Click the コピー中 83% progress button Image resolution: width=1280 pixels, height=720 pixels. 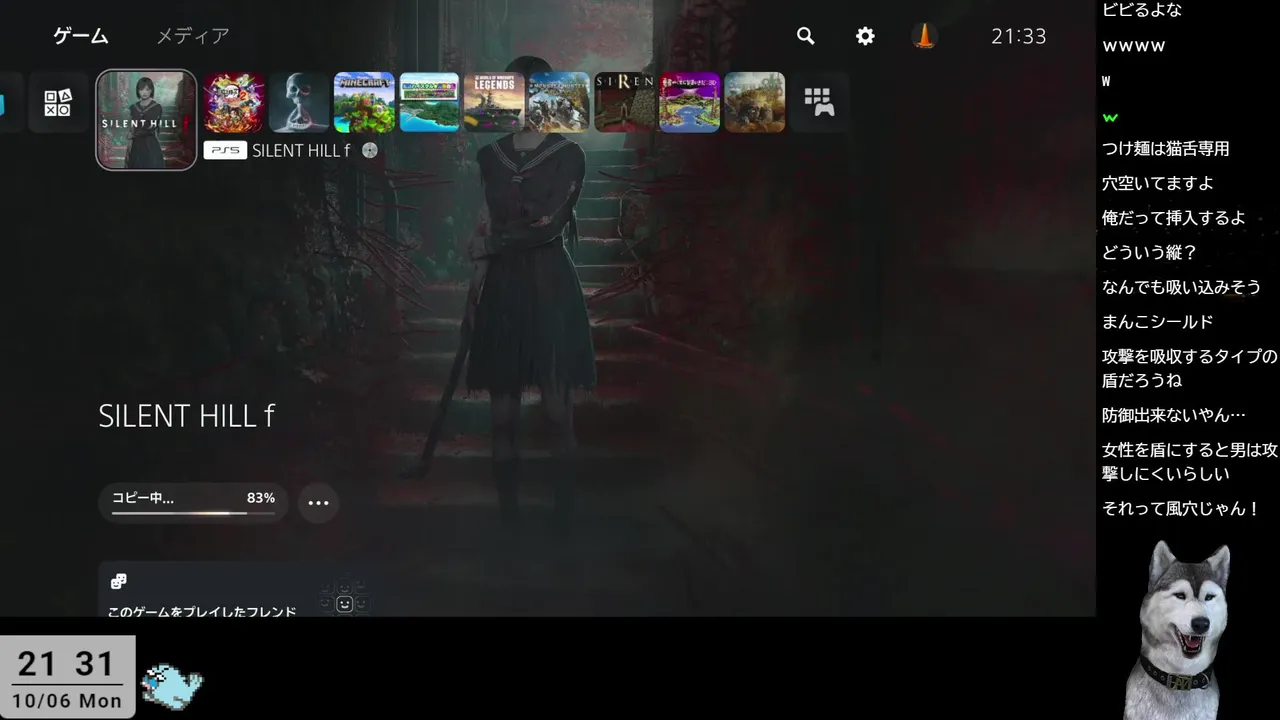(193, 502)
